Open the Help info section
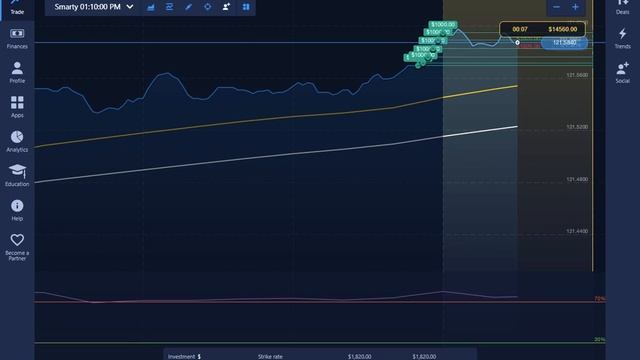 tap(17, 210)
